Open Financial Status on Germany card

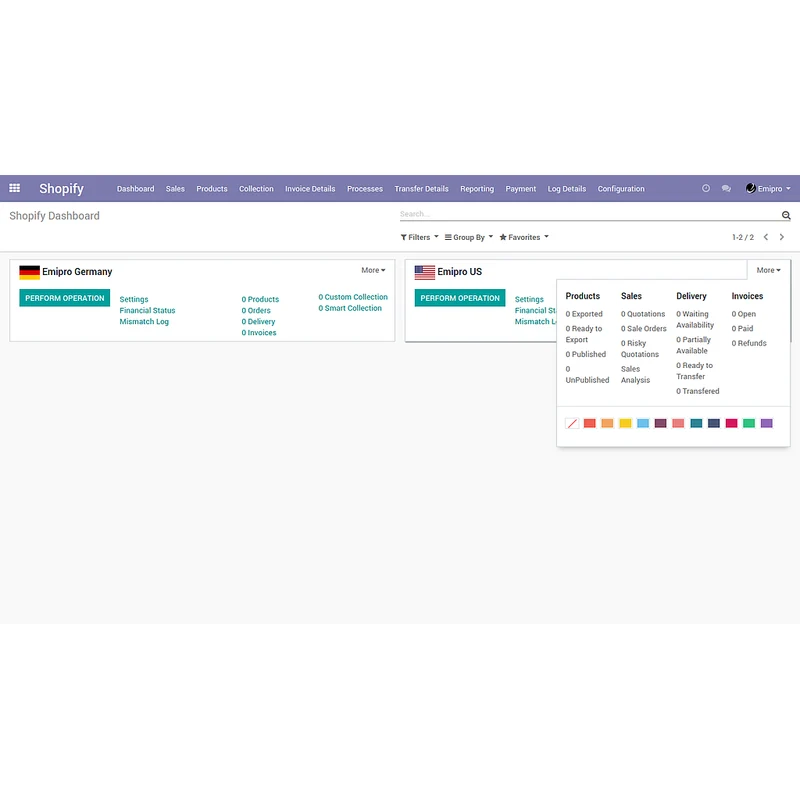pyautogui.click(x=147, y=311)
